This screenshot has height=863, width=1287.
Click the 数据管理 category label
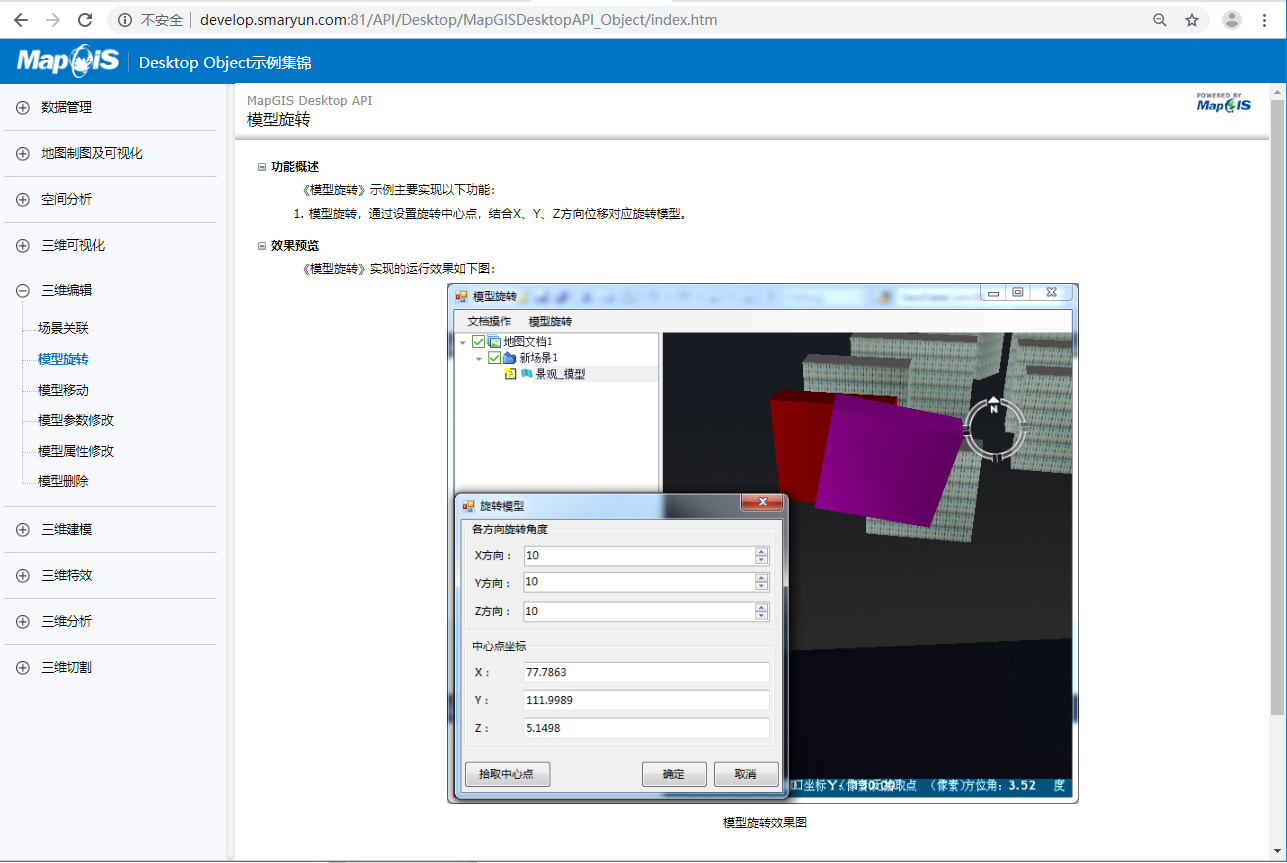pyautogui.click(x=67, y=107)
